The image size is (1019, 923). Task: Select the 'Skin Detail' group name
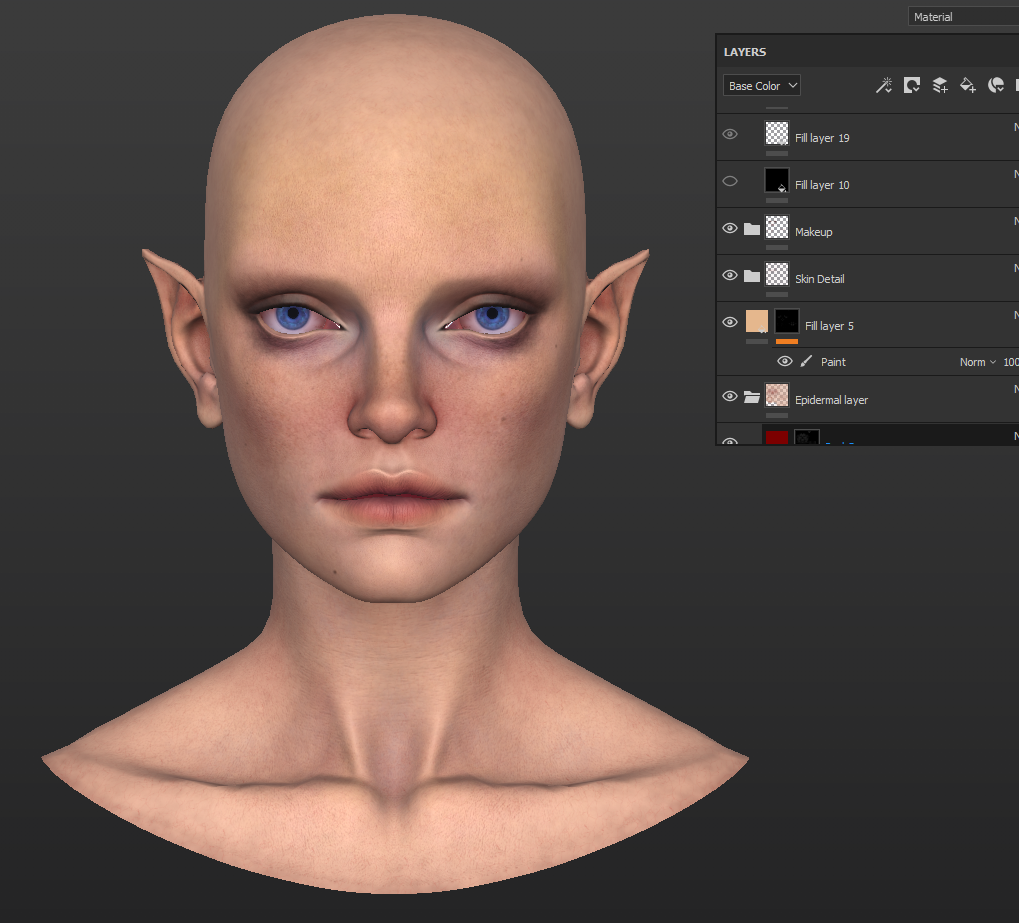819,279
